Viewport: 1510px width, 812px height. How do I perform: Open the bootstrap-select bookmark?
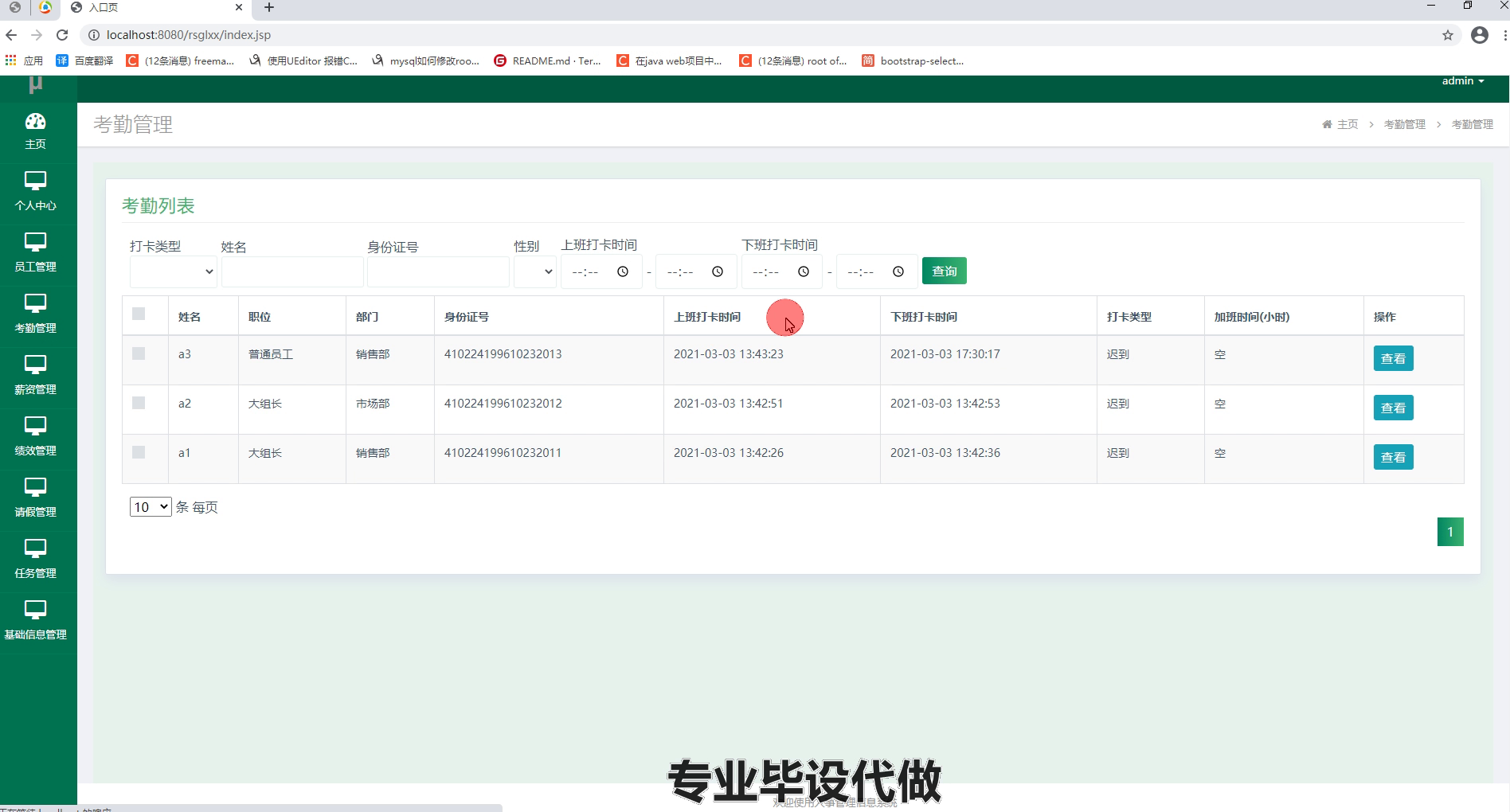point(913,61)
